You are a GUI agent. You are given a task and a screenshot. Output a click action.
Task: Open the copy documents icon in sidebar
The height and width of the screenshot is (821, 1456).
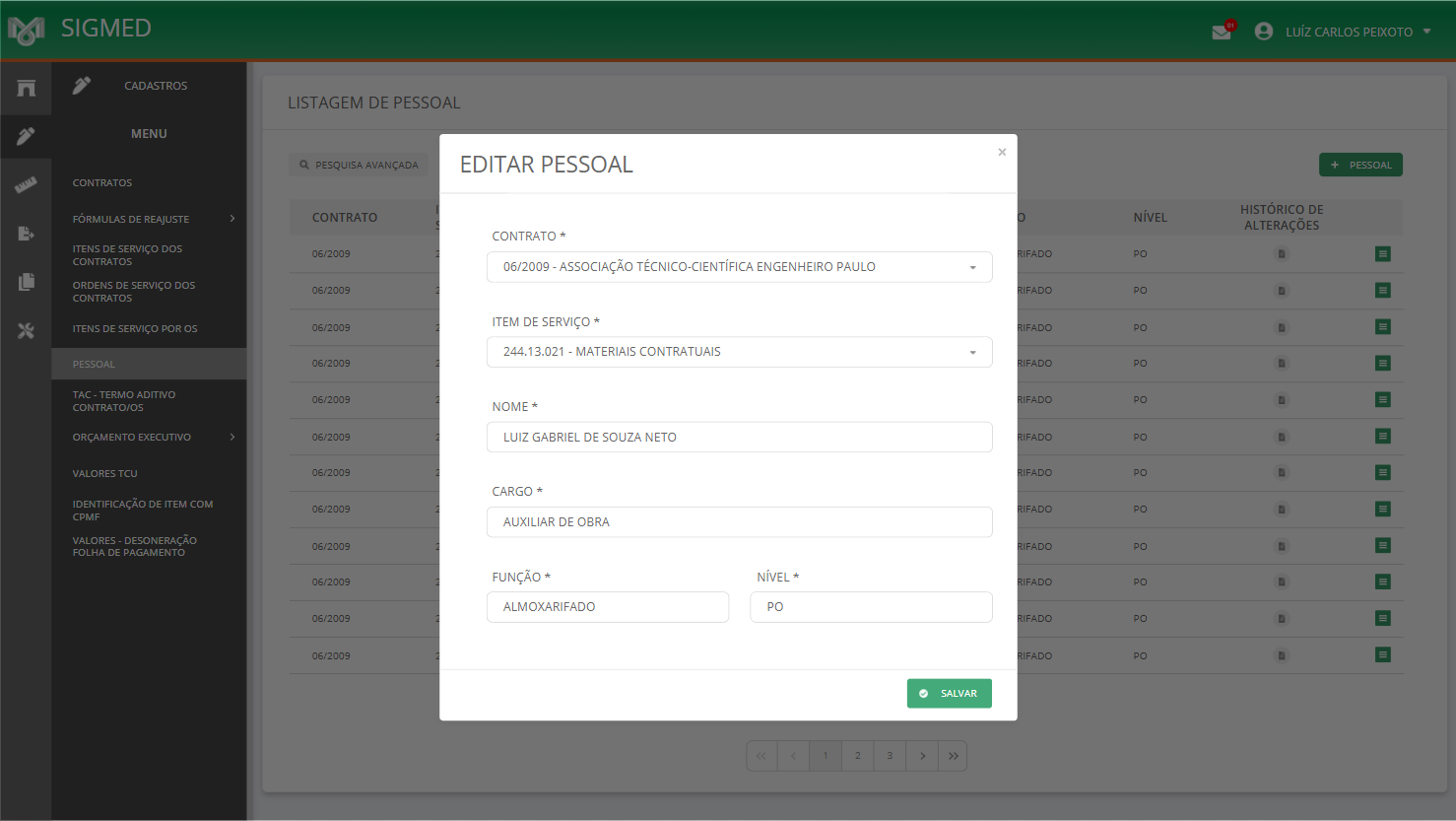26,282
